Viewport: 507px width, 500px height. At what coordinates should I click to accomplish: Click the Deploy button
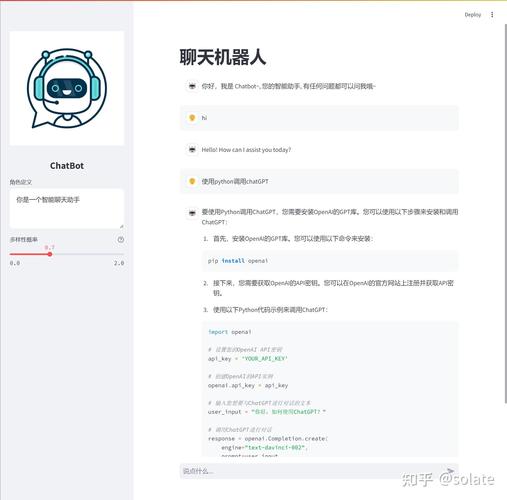pyautogui.click(x=473, y=15)
